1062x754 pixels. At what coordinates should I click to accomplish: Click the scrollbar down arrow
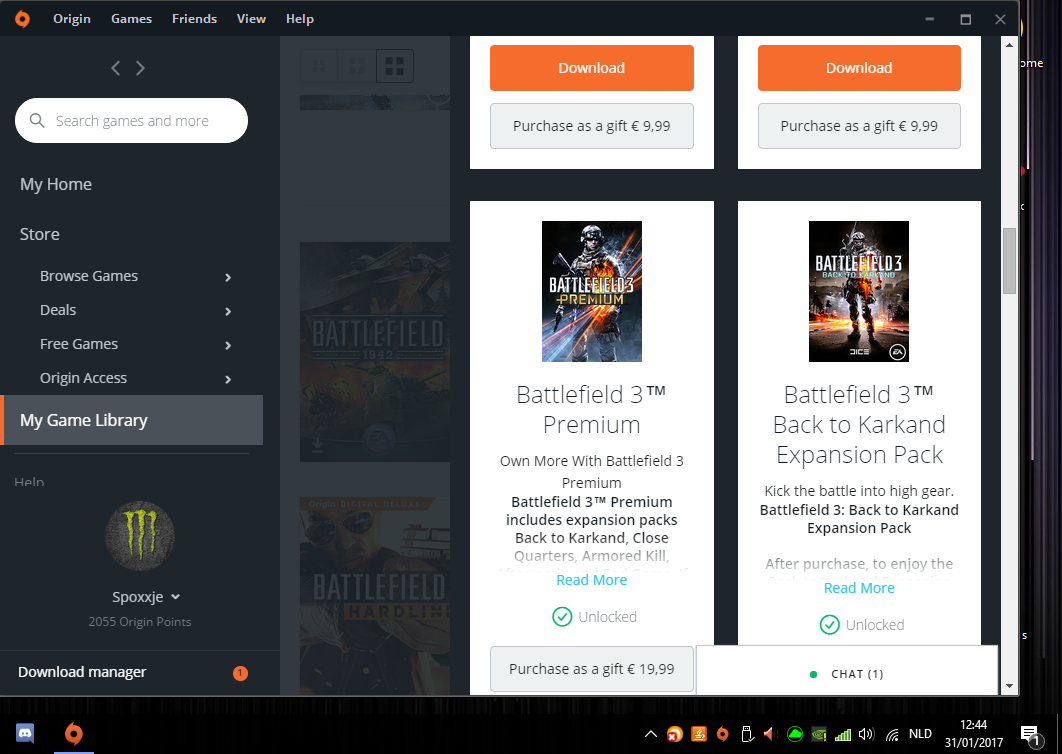pyautogui.click(x=1009, y=686)
